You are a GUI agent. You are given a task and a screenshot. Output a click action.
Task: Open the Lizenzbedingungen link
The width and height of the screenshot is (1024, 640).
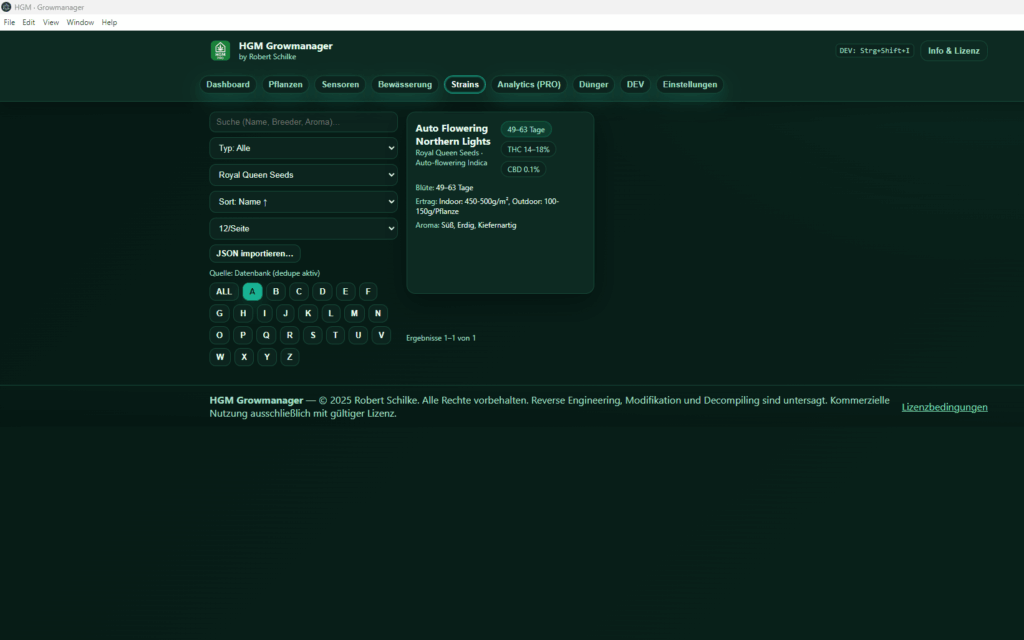pos(944,407)
